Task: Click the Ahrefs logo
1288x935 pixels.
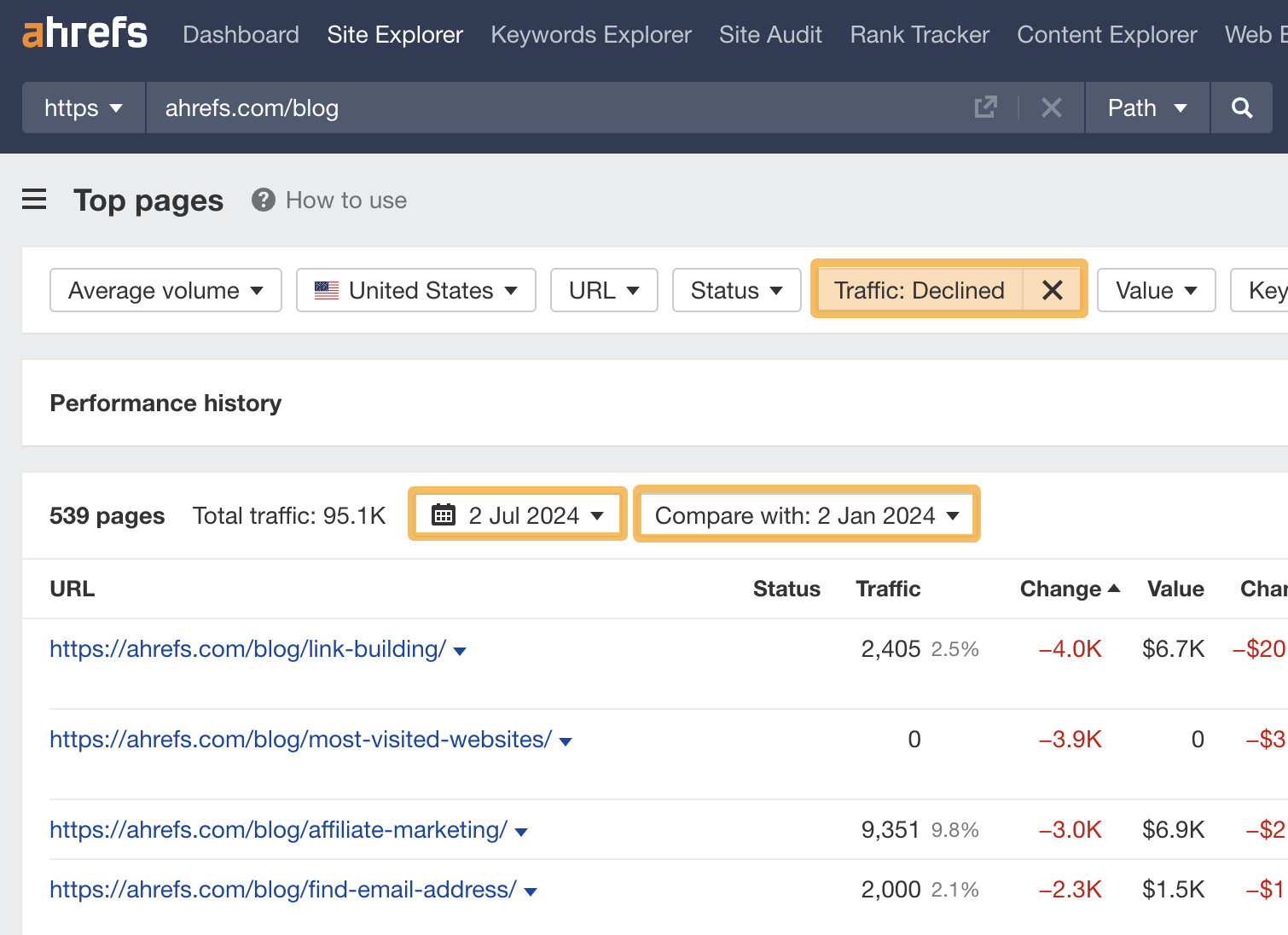Action: (x=84, y=32)
